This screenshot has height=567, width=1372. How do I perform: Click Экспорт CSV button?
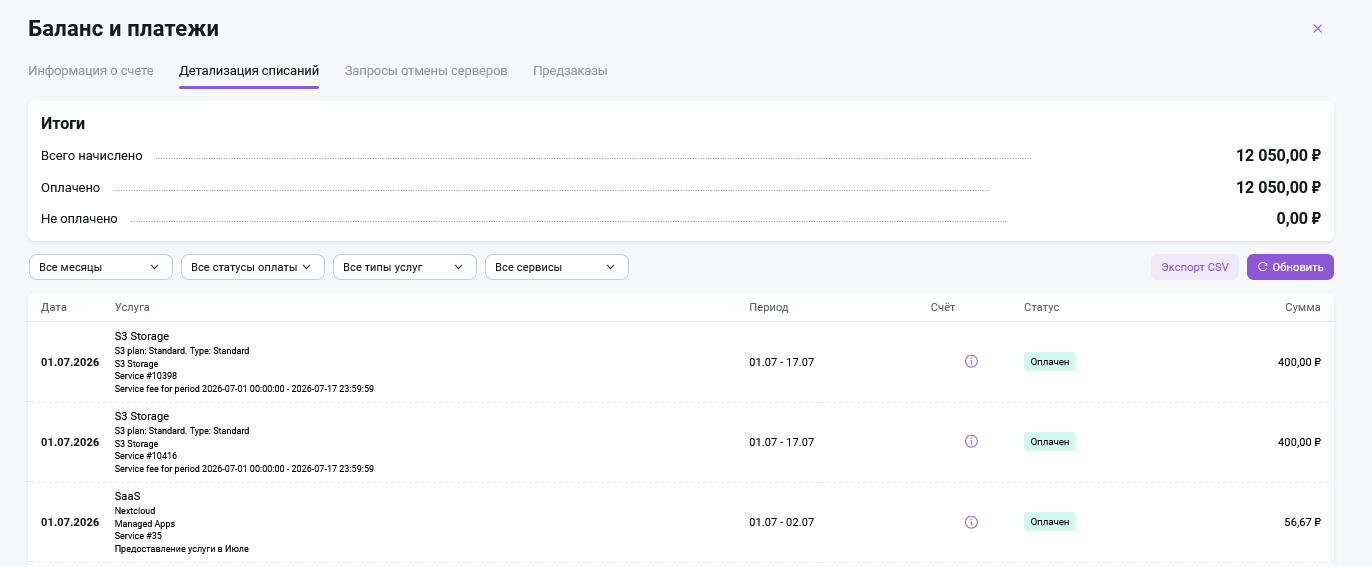pyautogui.click(x=1195, y=267)
